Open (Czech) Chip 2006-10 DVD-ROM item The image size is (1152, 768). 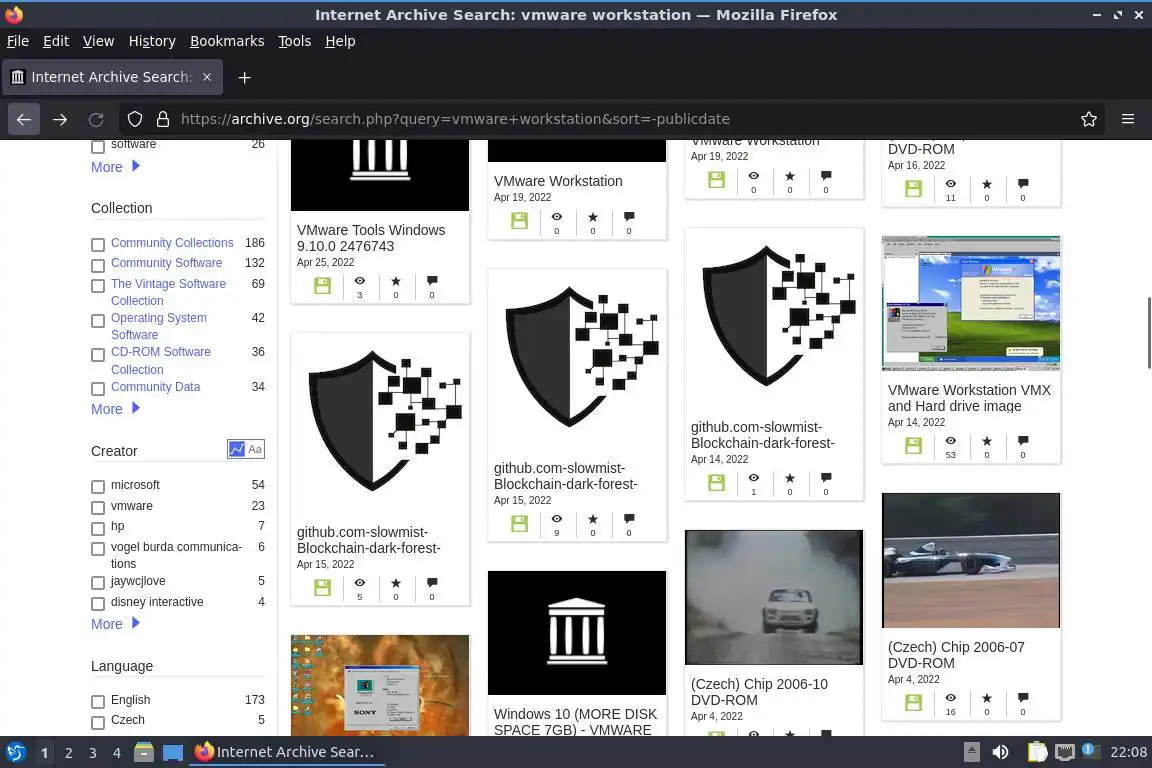[759, 692]
